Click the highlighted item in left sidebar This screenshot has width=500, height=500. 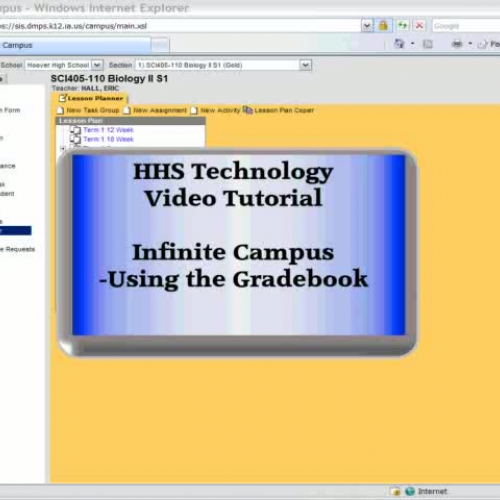pos(16,230)
